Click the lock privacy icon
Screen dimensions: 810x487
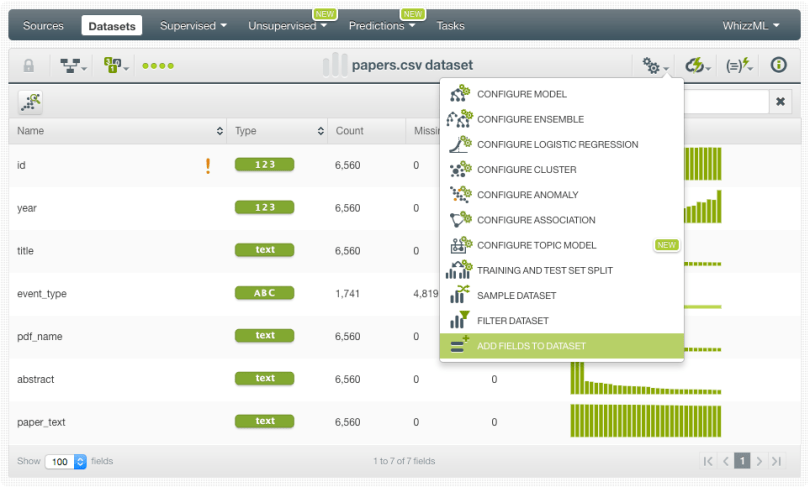(29, 66)
